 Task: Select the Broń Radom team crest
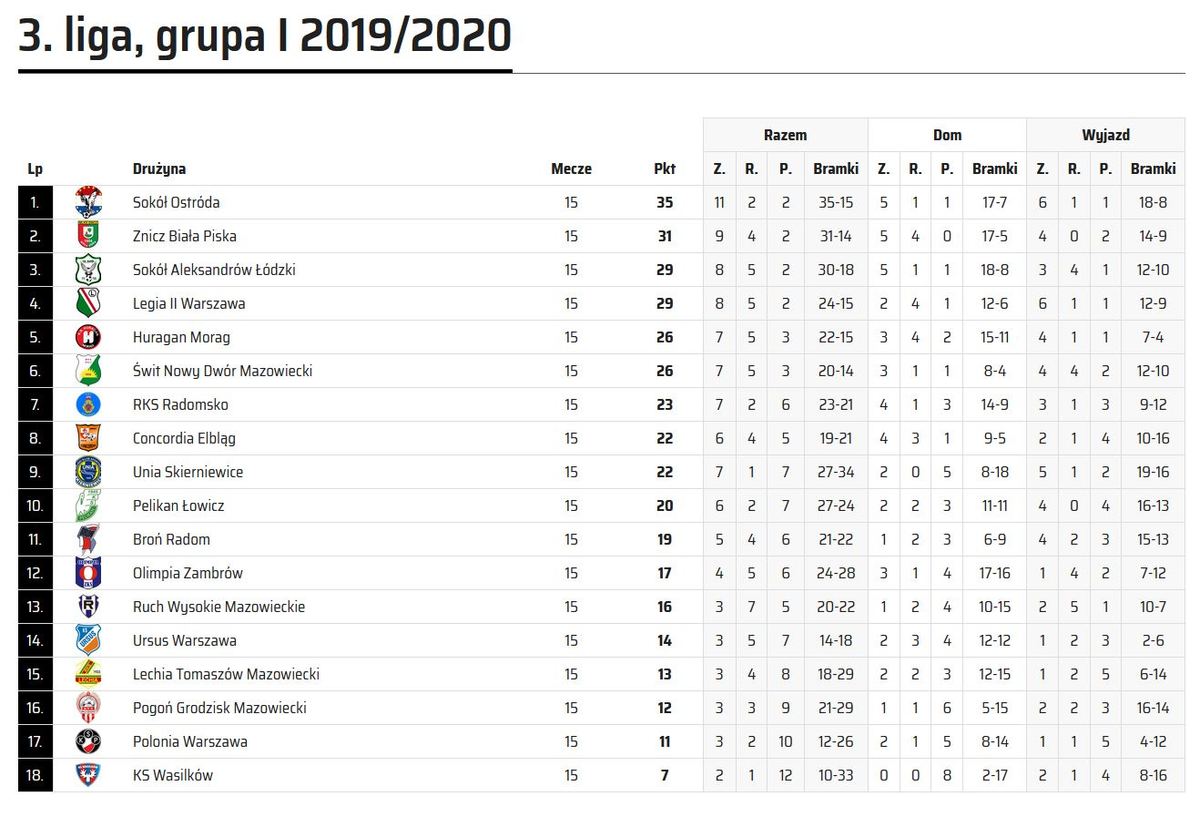point(88,539)
